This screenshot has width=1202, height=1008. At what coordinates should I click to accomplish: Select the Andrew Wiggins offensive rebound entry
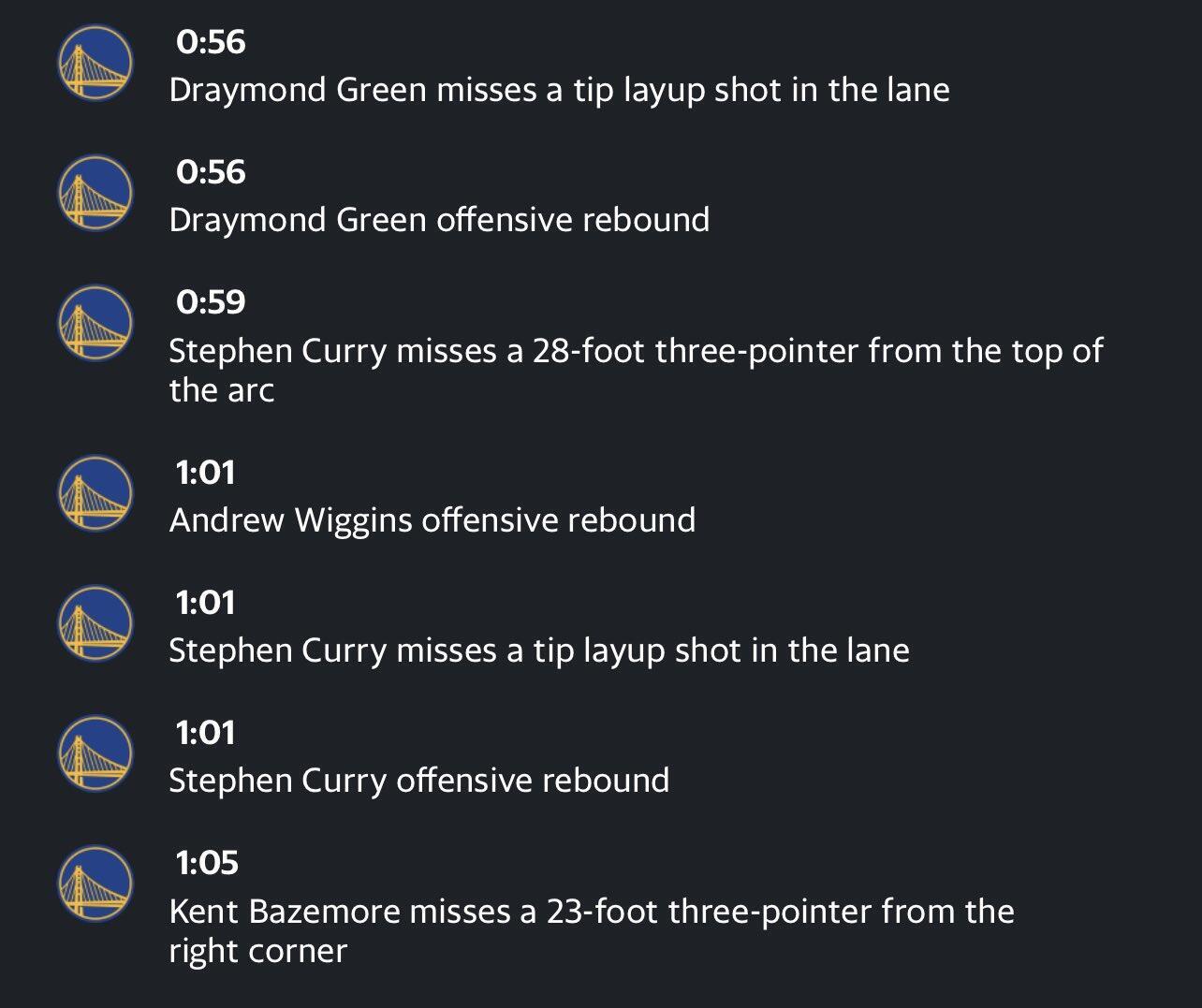[432, 520]
